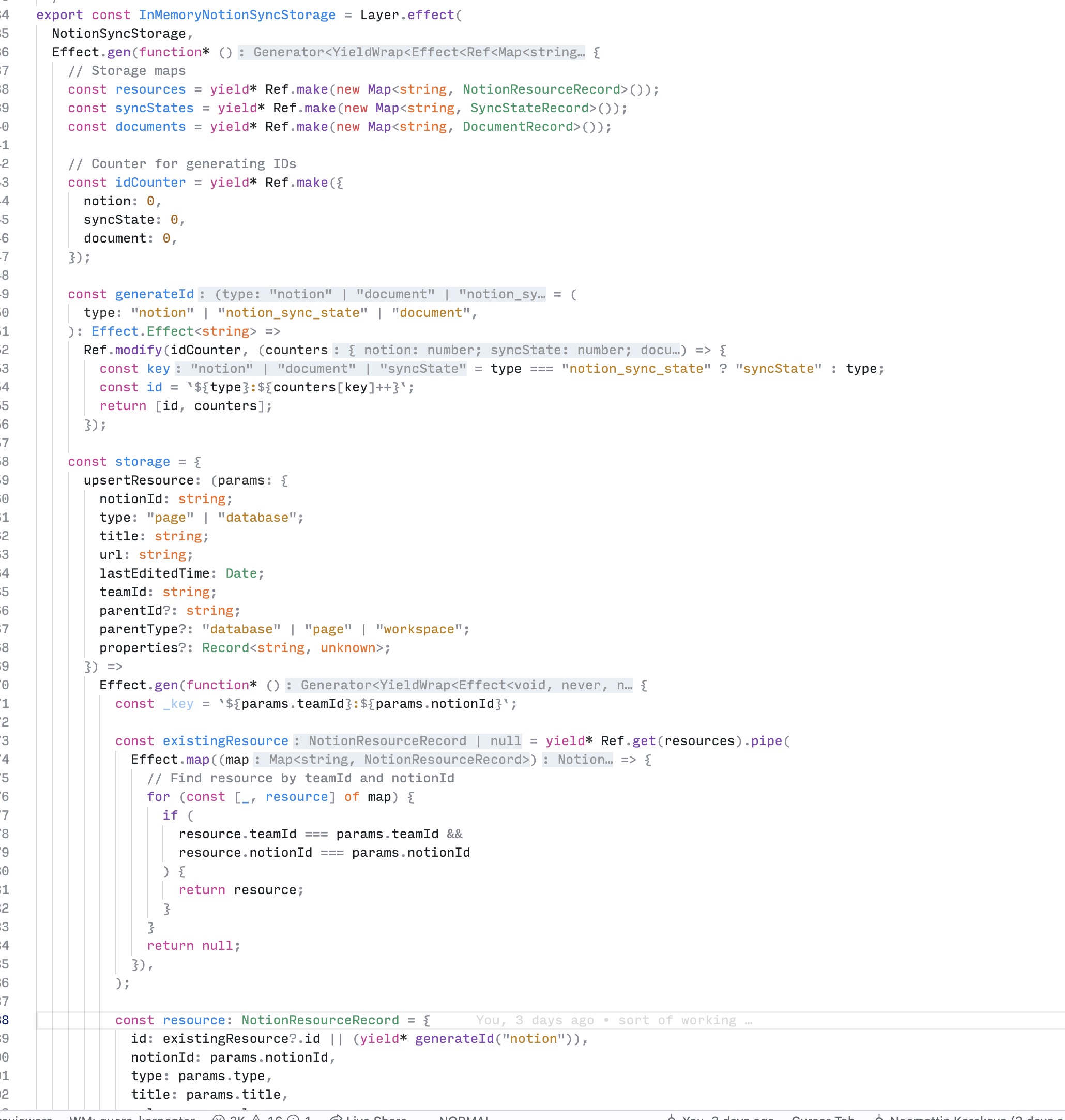Place cursor on the idCounter declaration
The height and width of the screenshot is (1120, 1065).
click(x=150, y=182)
